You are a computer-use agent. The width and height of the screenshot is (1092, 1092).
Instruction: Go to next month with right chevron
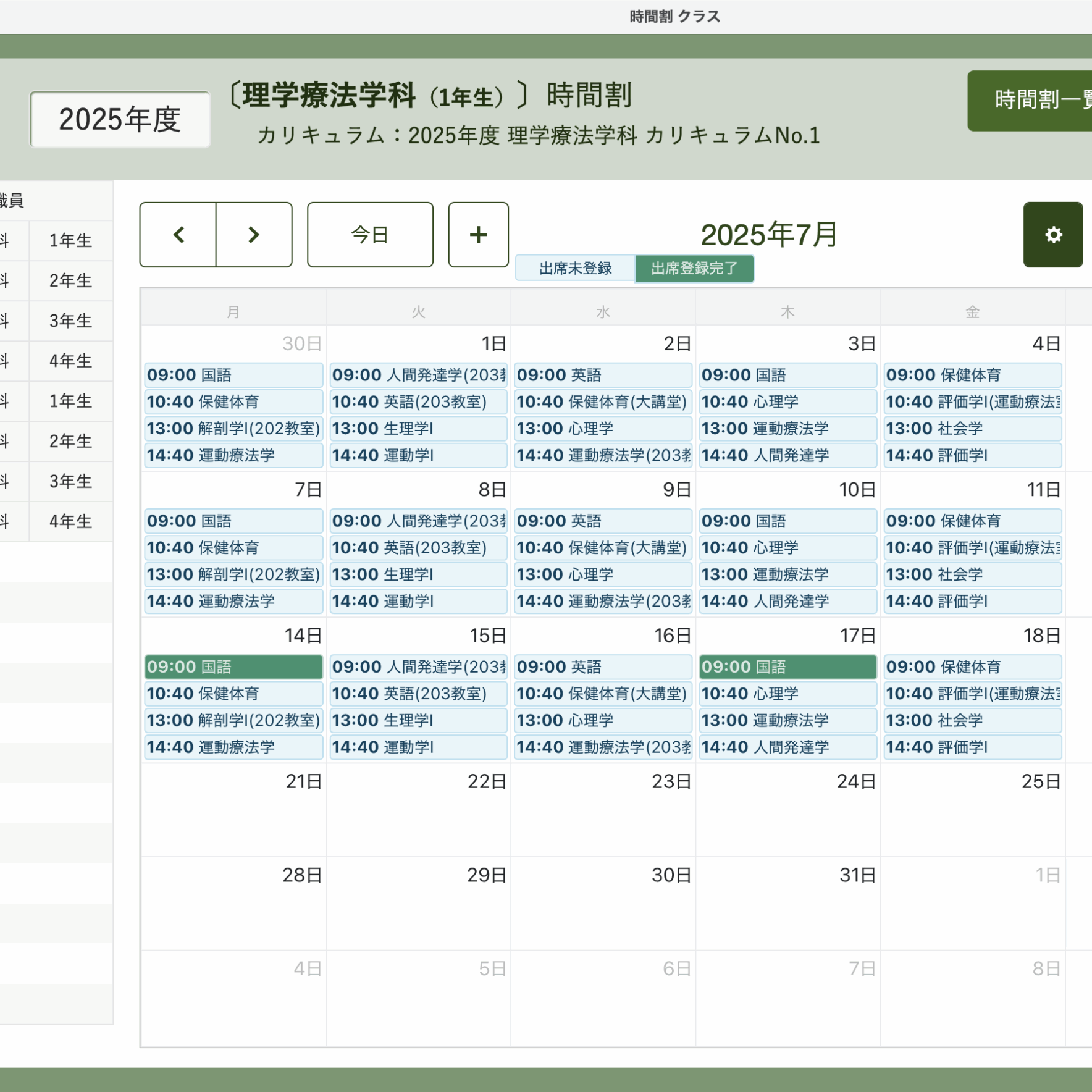(254, 235)
